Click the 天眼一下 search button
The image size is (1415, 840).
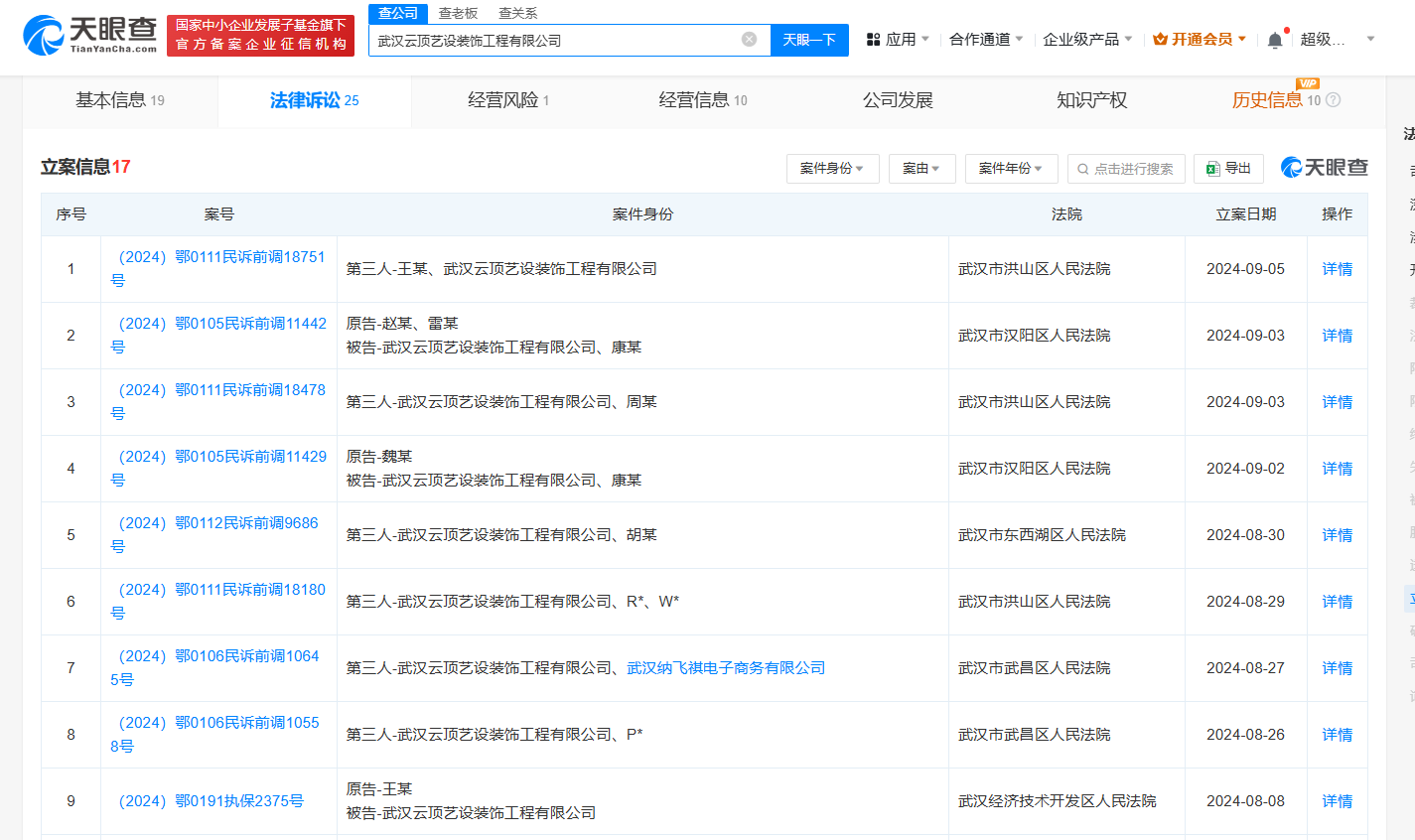(x=809, y=39)
